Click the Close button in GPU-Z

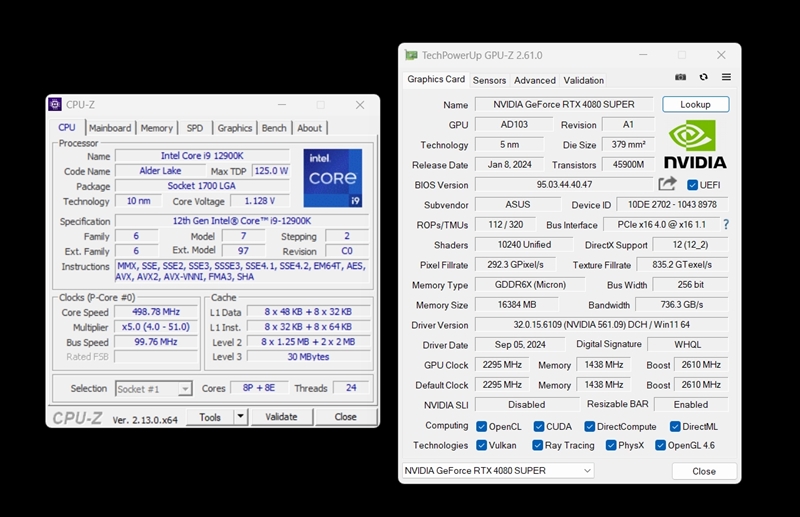click(x=704, y=471)
